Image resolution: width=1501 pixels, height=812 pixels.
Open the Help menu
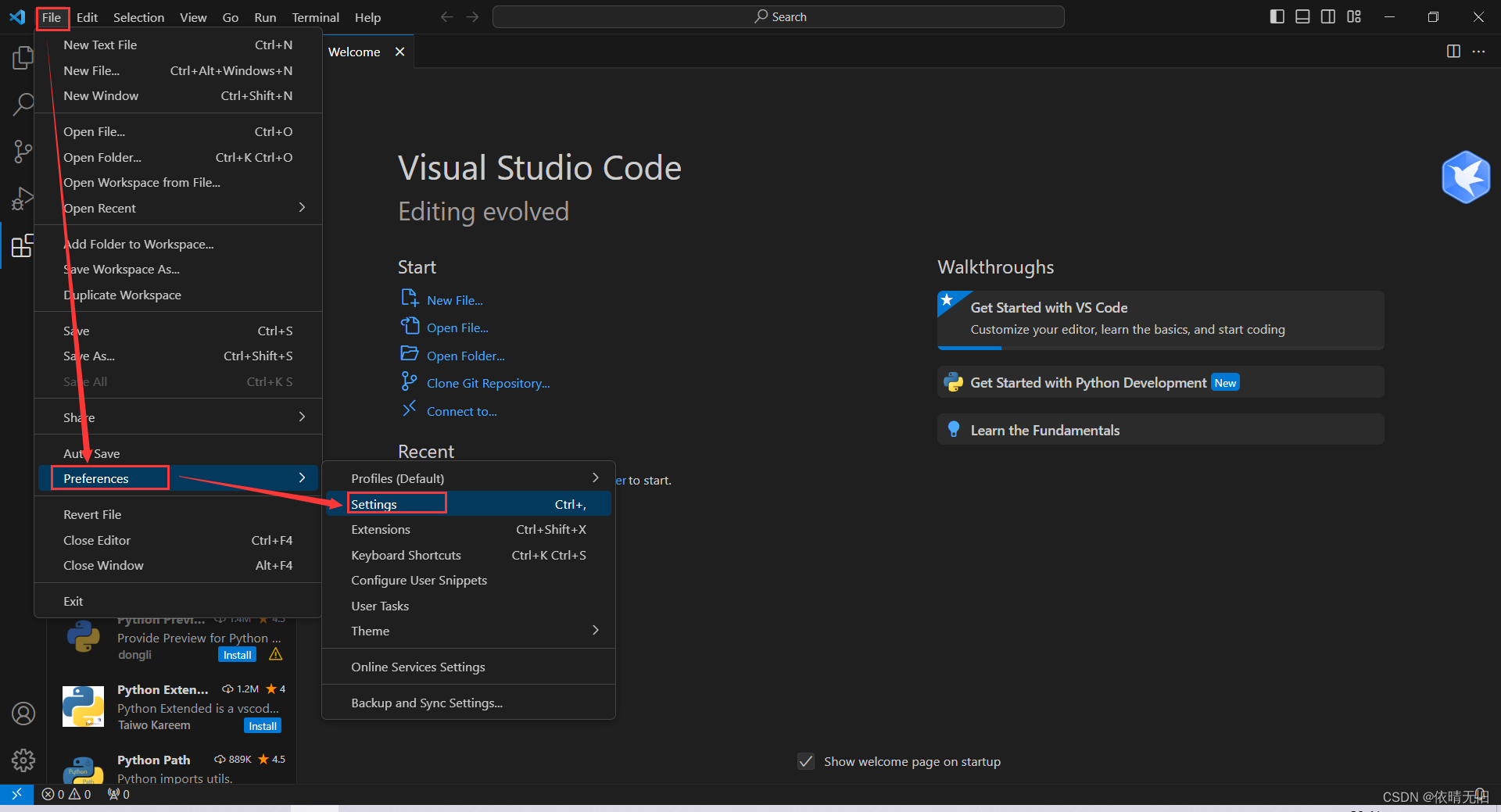click(x=367, y=17)
